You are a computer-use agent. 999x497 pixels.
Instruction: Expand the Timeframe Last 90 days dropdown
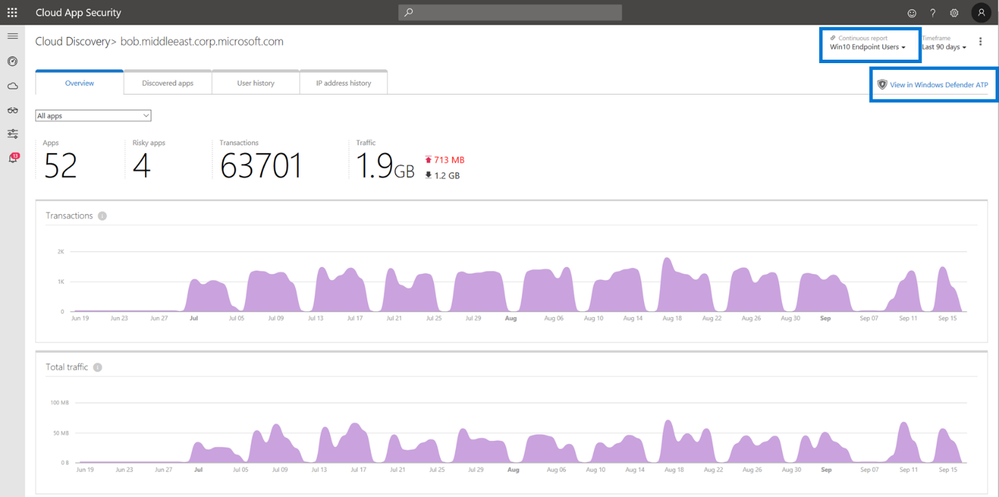click(944, 47)
